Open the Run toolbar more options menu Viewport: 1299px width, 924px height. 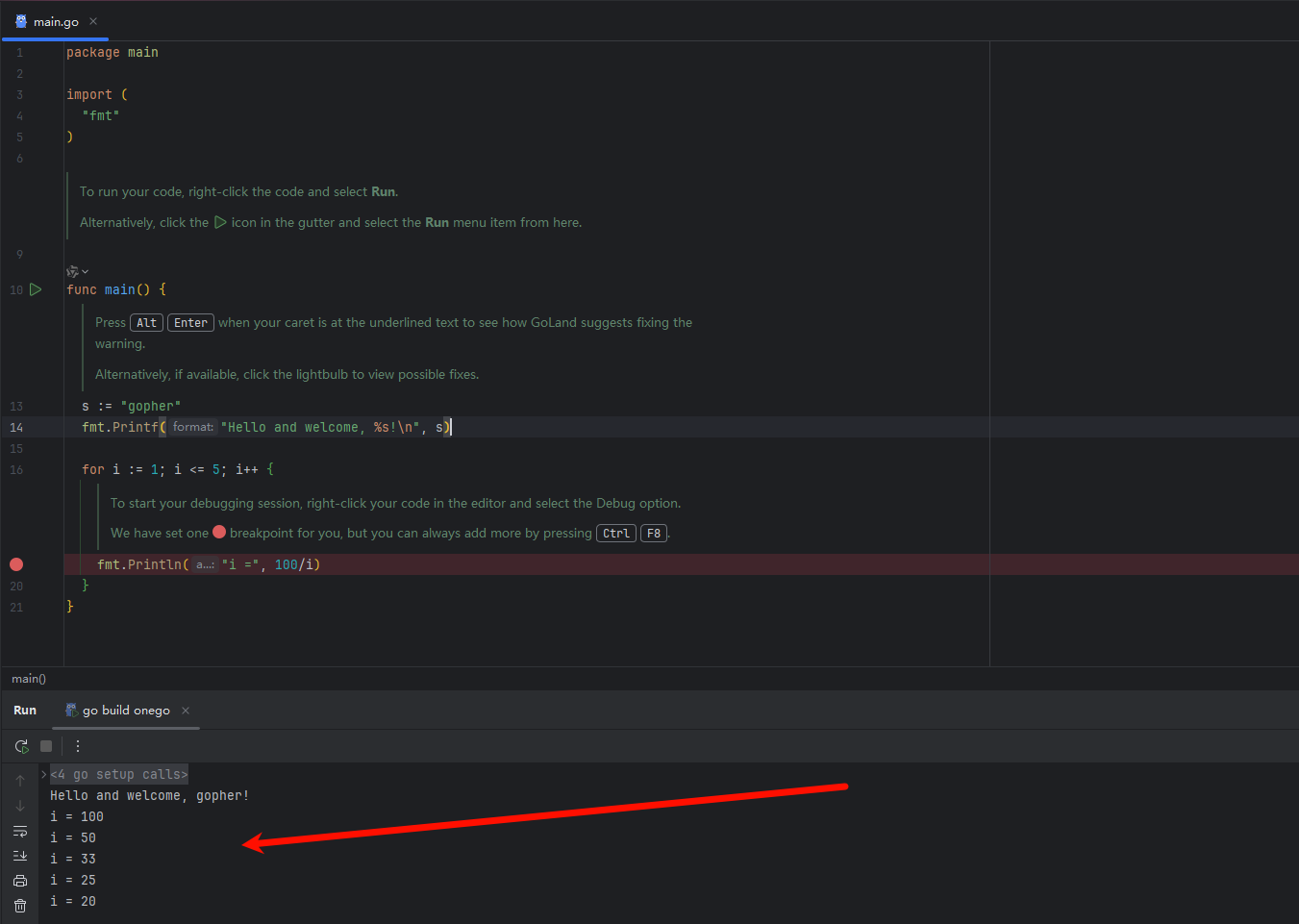tap(78, 746)
